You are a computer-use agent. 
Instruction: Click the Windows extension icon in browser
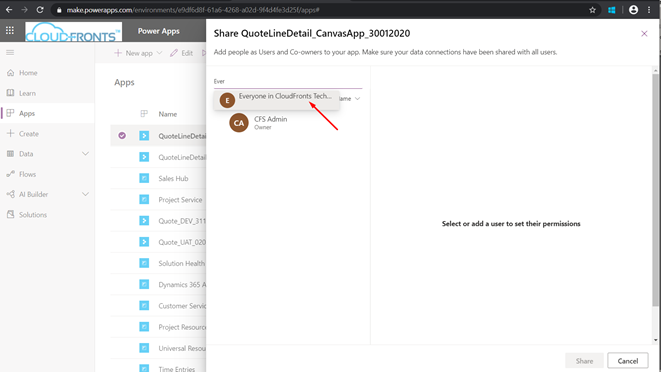click(x=612, y=10)
